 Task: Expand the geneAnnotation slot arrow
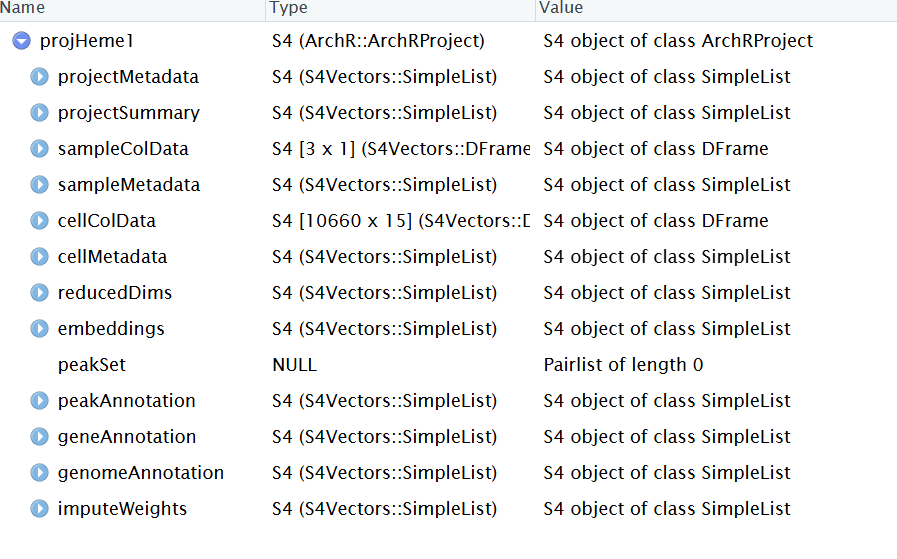(39, 437)
